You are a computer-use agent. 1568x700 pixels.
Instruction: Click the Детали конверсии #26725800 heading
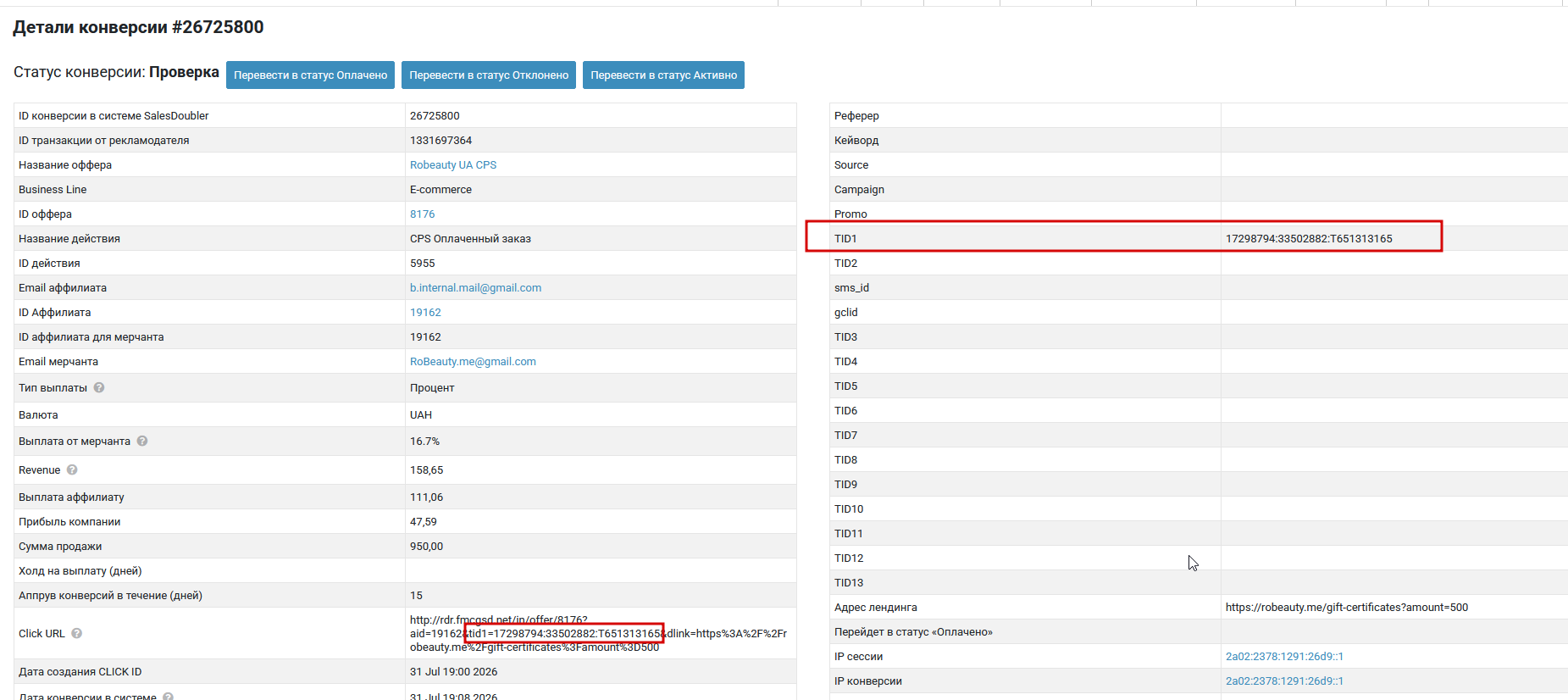(x=138, y=27)
